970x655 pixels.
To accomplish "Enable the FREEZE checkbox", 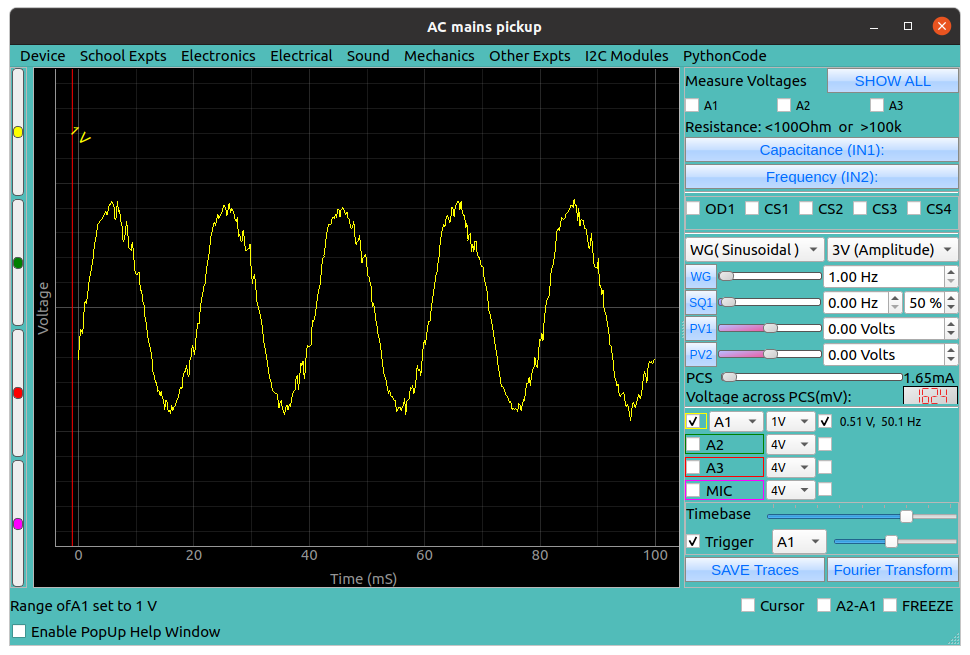I will pyautogui.click(x=890, y=605).
